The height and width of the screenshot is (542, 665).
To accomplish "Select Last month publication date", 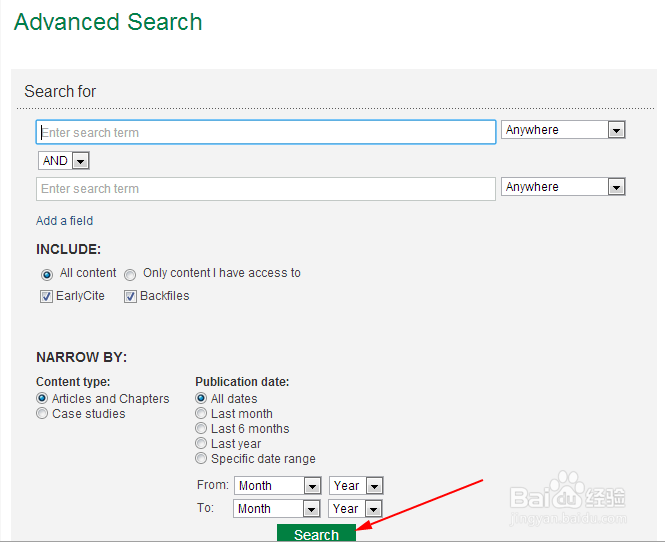I will (x=201, y=413).
